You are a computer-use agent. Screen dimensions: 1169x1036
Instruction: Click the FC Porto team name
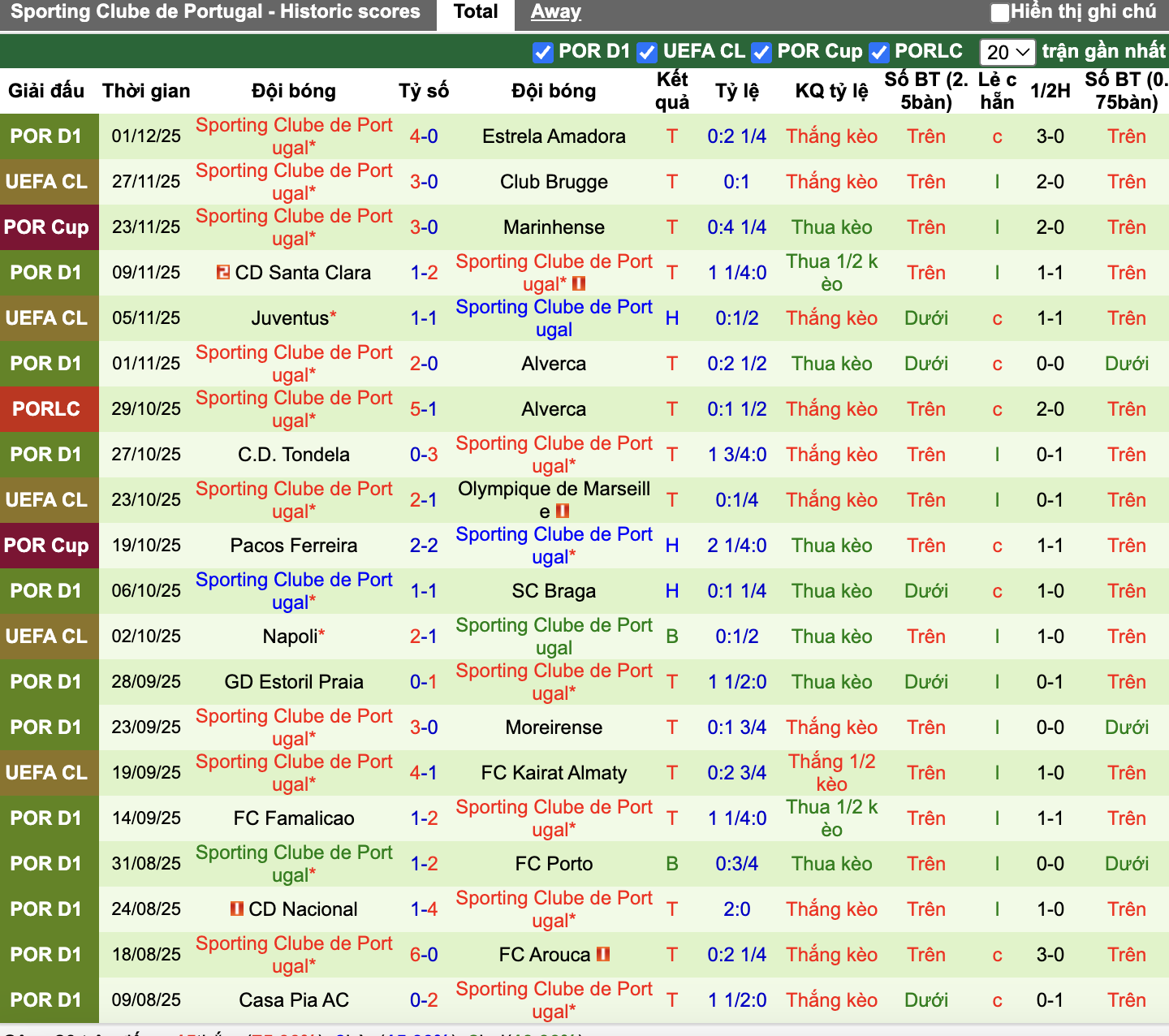(554, 864)
